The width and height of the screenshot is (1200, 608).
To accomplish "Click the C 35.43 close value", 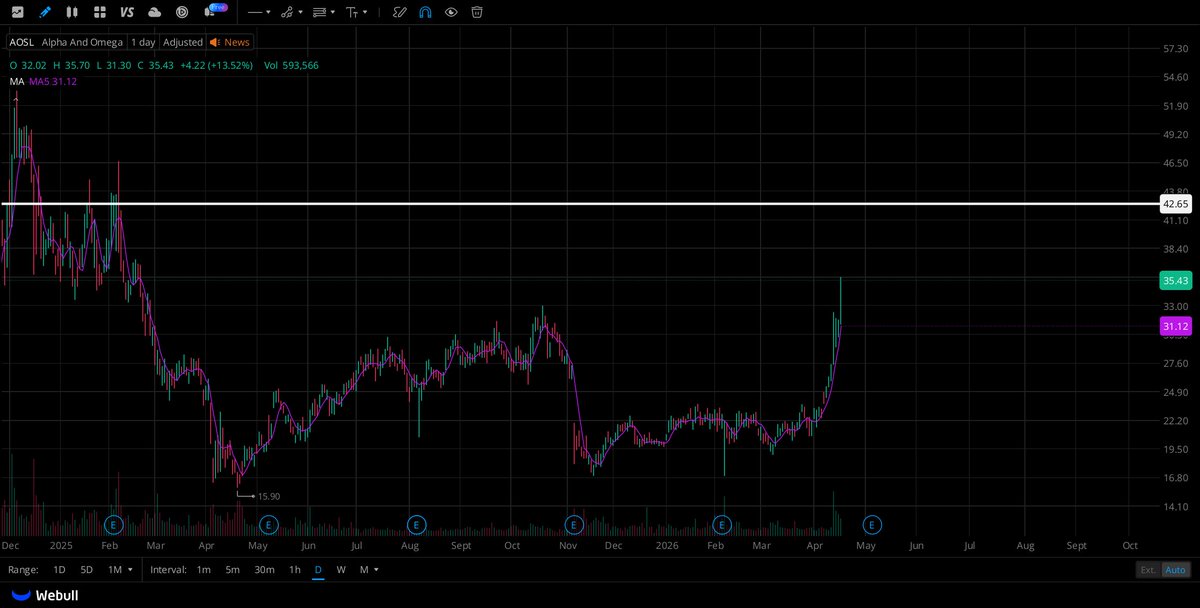I will [155, 65].
